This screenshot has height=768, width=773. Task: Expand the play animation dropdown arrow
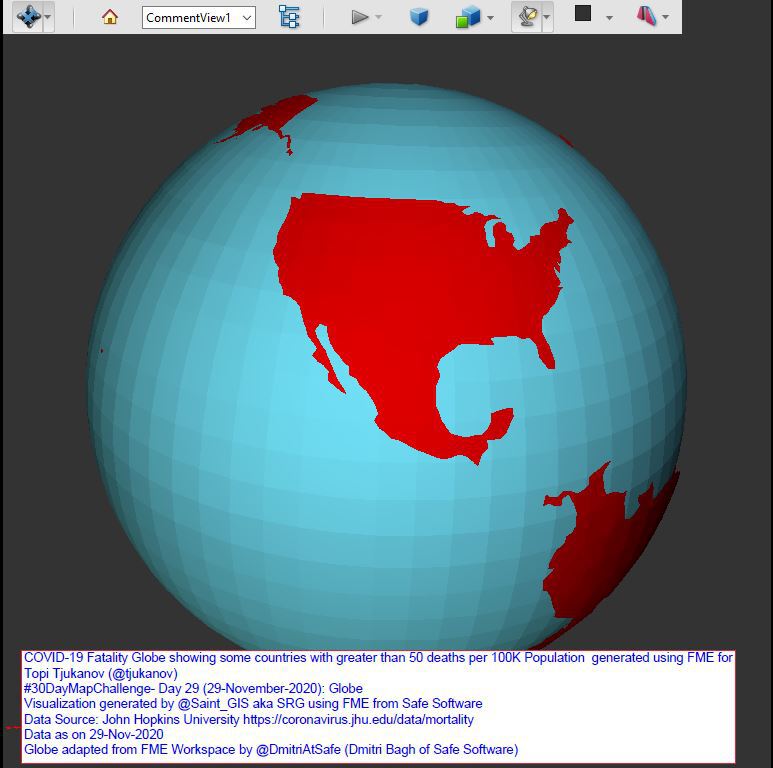click(378, 18)
